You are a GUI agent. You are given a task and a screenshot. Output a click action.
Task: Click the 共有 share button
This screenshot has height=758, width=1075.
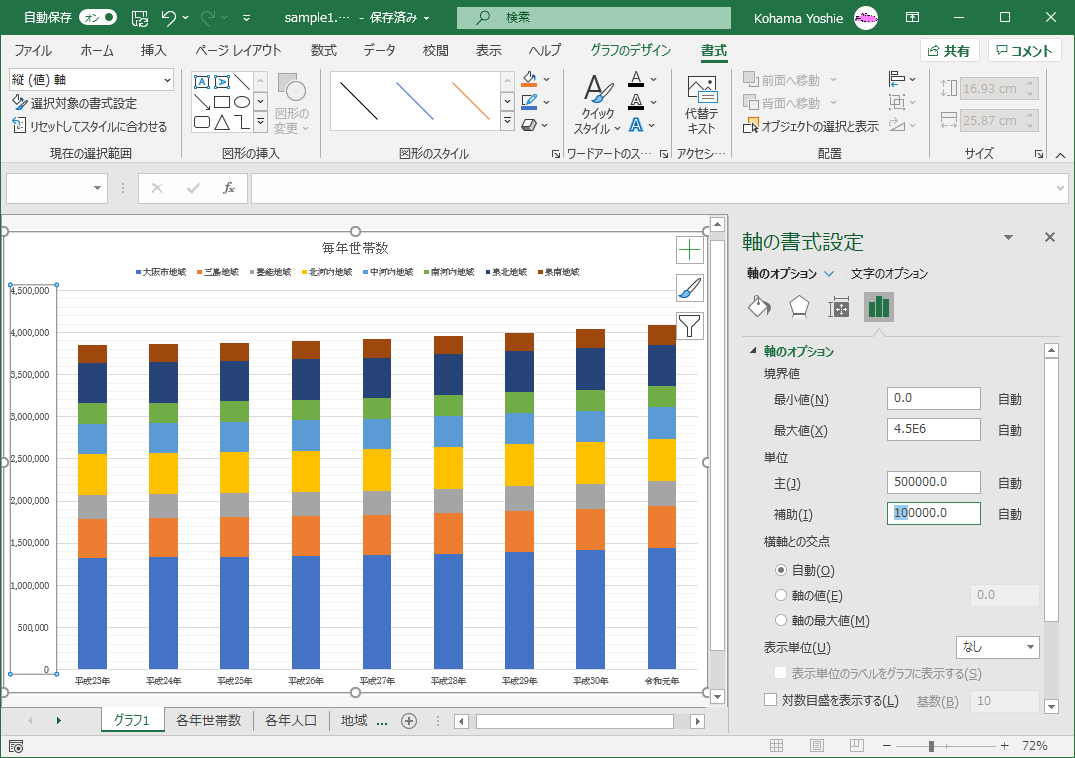(x=949, y=51)
